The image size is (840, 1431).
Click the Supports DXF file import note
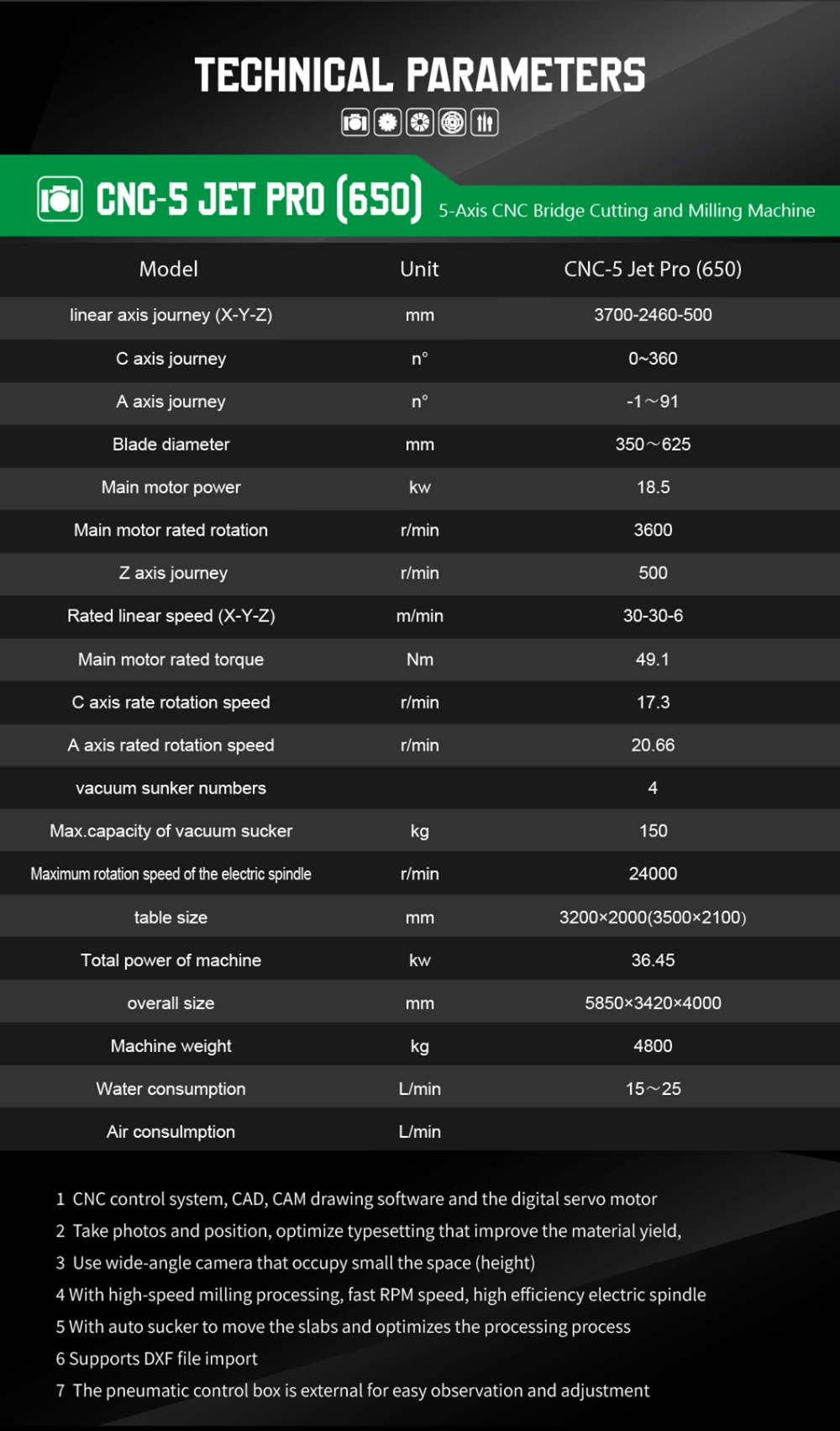click(x=157, y=1359)
